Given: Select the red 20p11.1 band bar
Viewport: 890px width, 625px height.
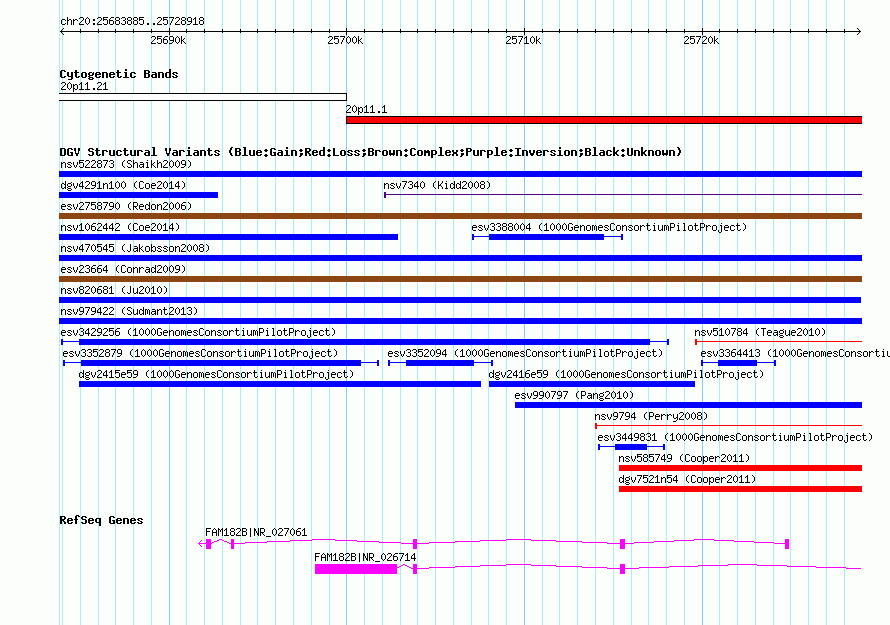Looking at the screenshot, I should [604, 120].
